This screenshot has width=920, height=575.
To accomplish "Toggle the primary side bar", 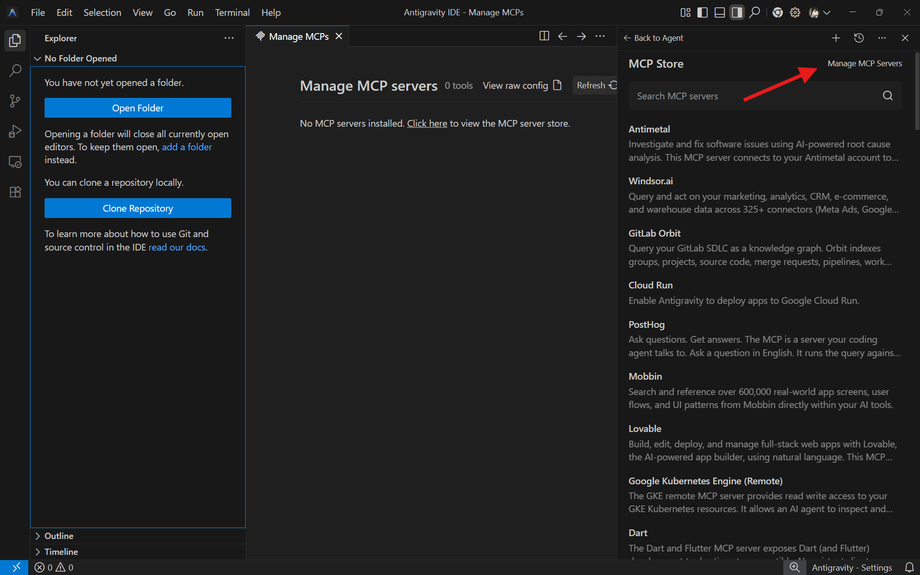I will click(702, 12).
